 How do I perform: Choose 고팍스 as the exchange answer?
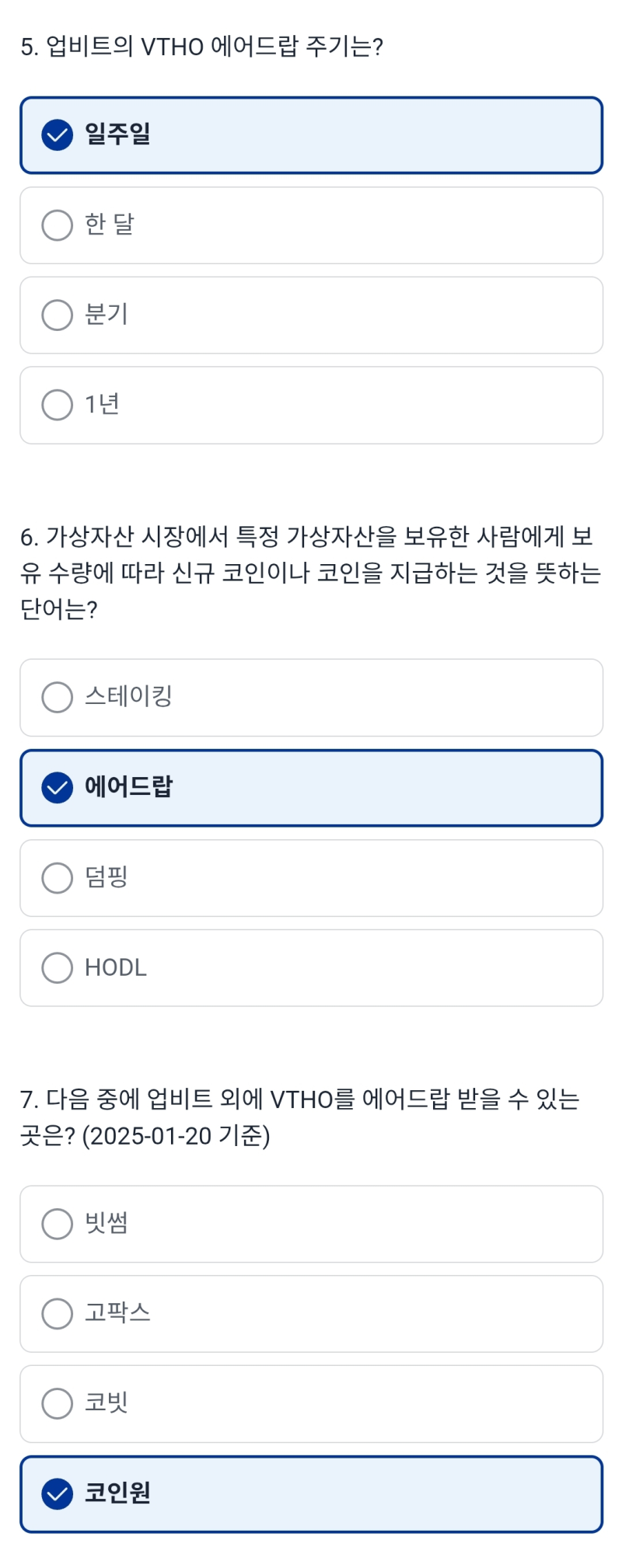(x=311, y=1314)
